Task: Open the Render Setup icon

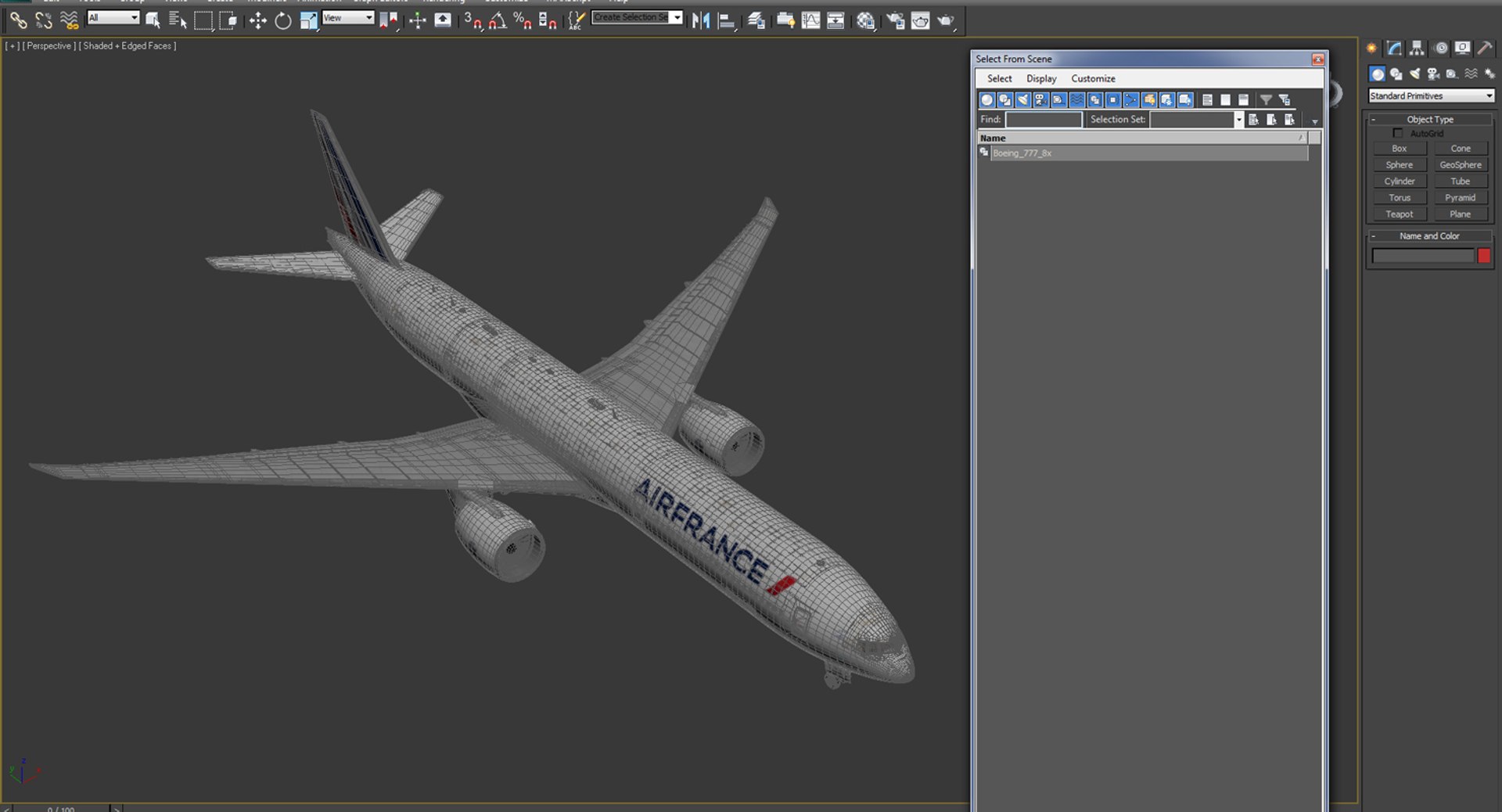Action: coord(895,20)
